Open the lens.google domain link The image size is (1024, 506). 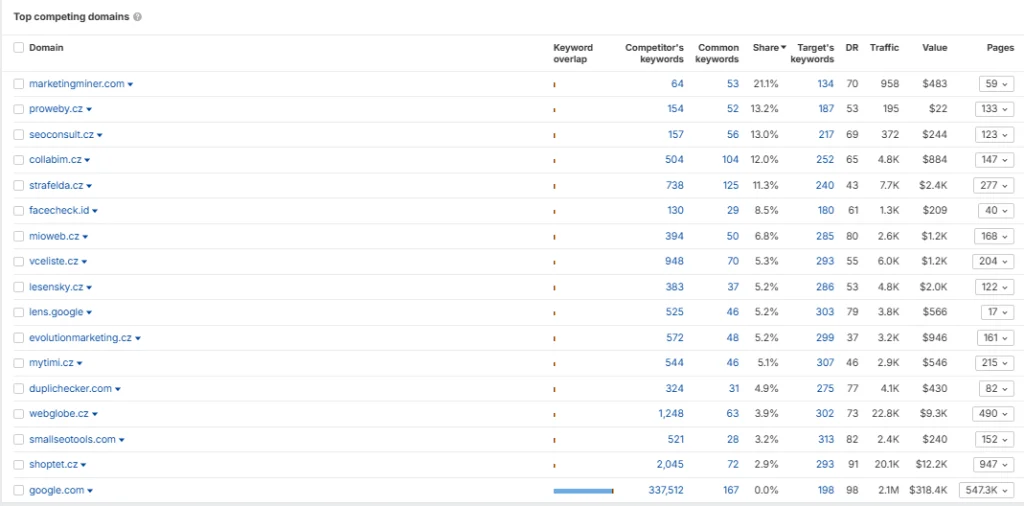pos(56,312)
